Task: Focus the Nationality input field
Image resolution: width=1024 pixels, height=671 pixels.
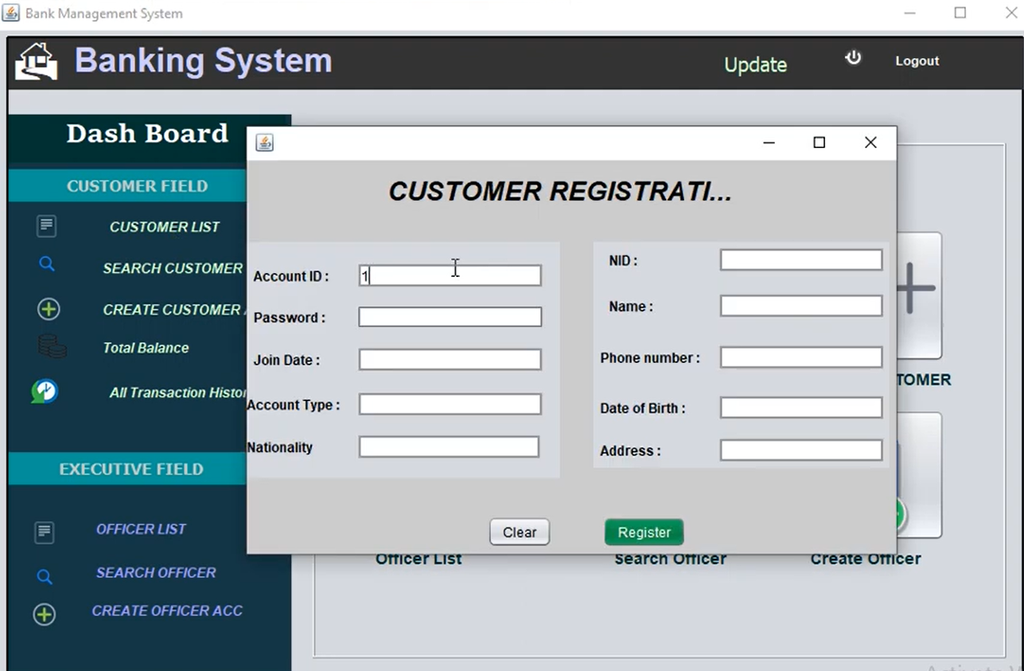Action: pyautogui.click(x=449, y=447)
